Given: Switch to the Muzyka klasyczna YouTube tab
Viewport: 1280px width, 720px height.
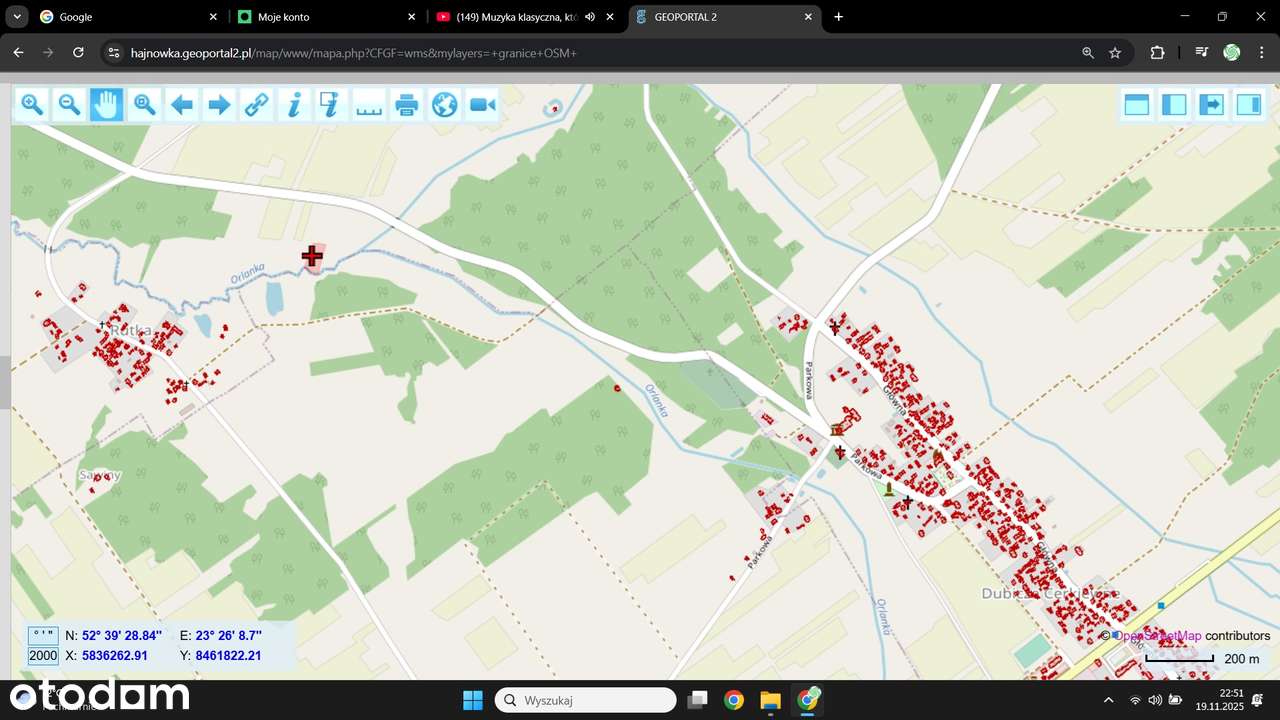Looking at the screenshot, I should [x=525, y=17].
